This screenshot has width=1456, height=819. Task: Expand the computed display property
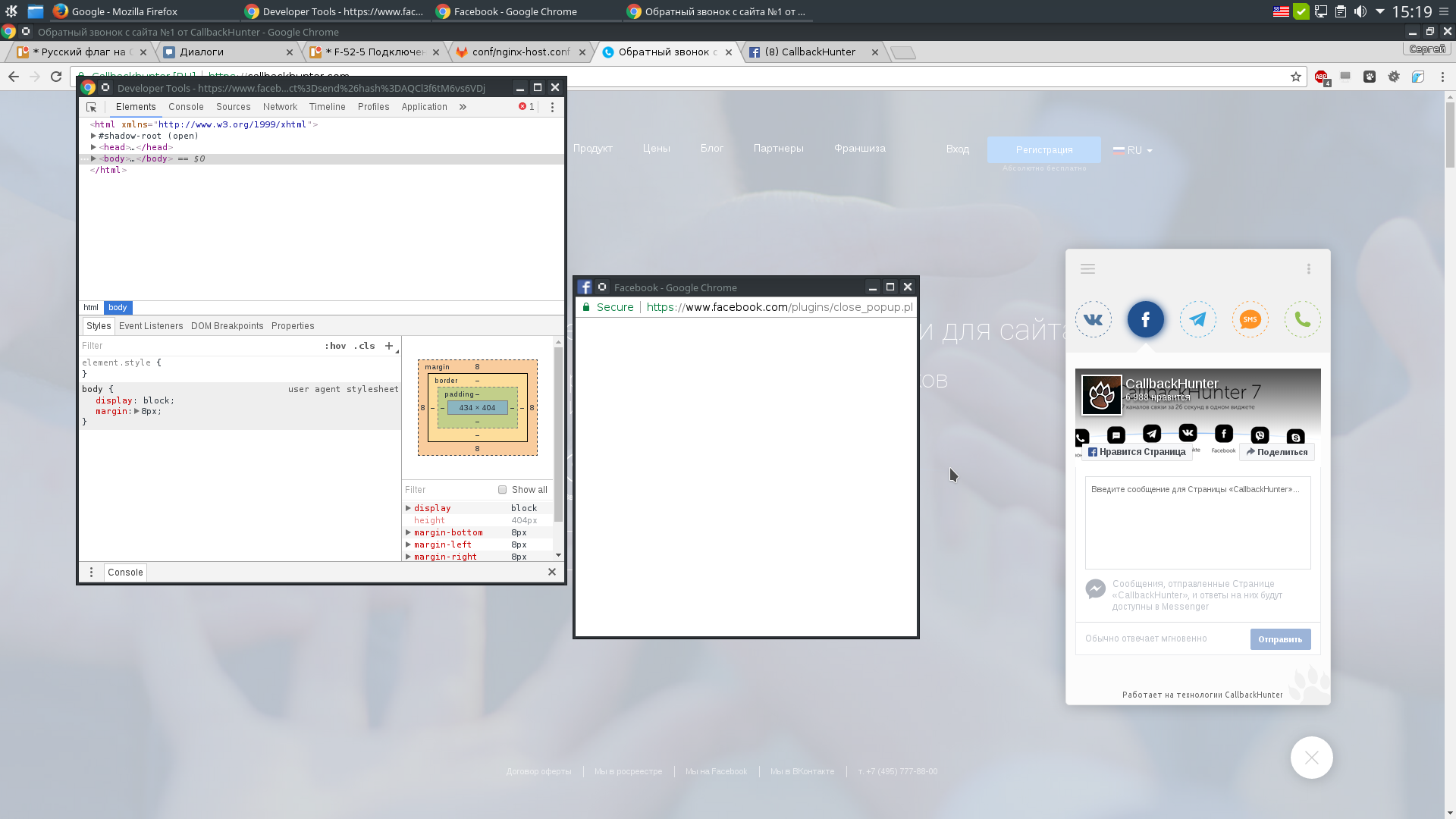(408, 508)
